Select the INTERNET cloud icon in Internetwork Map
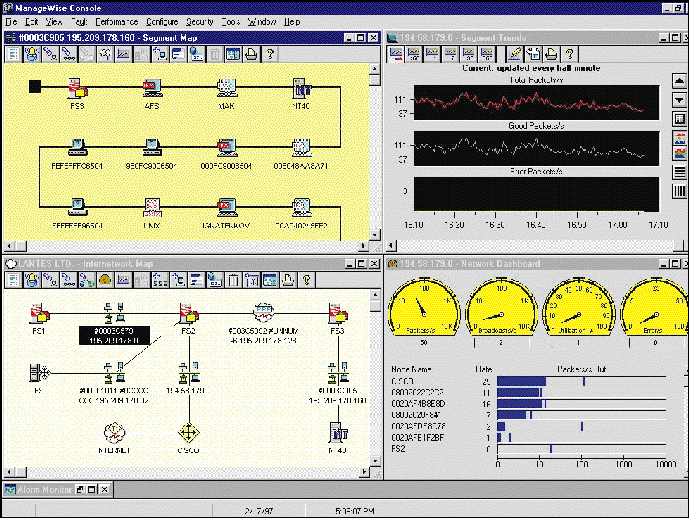This screenshot has height=518, width=689. pos(114,432)
